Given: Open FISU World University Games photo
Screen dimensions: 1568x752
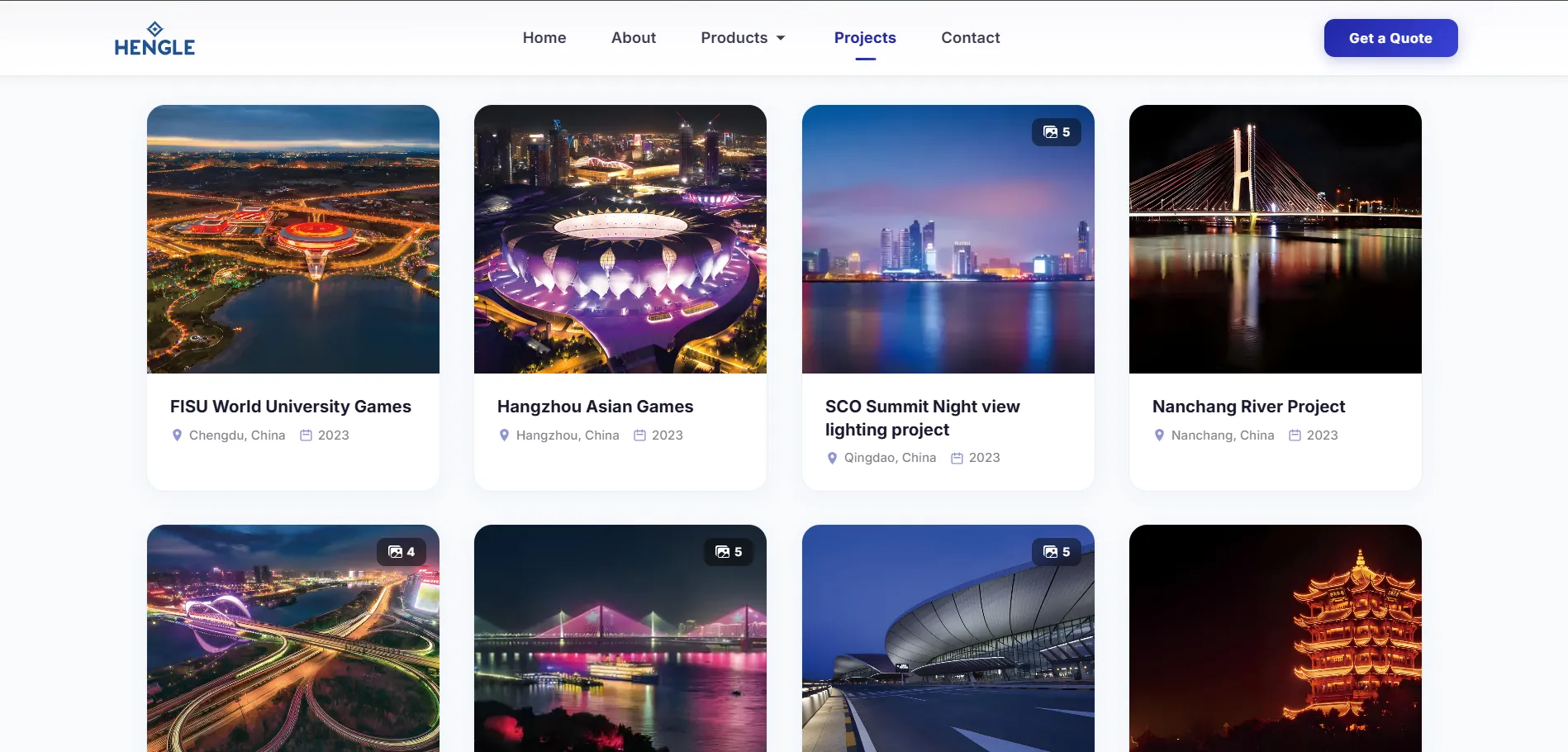Looking at the screenshot, I should (x=293, y=239).
